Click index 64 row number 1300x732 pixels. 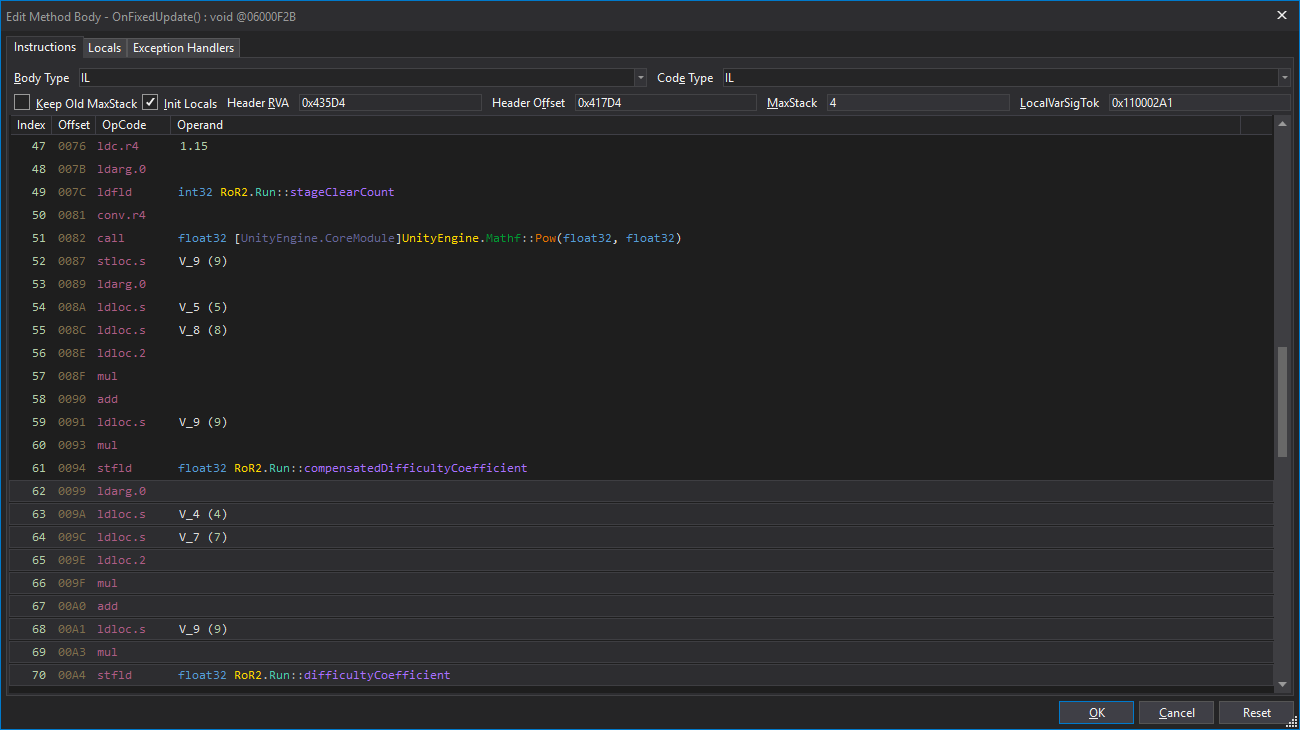click(x=39, y=537)
